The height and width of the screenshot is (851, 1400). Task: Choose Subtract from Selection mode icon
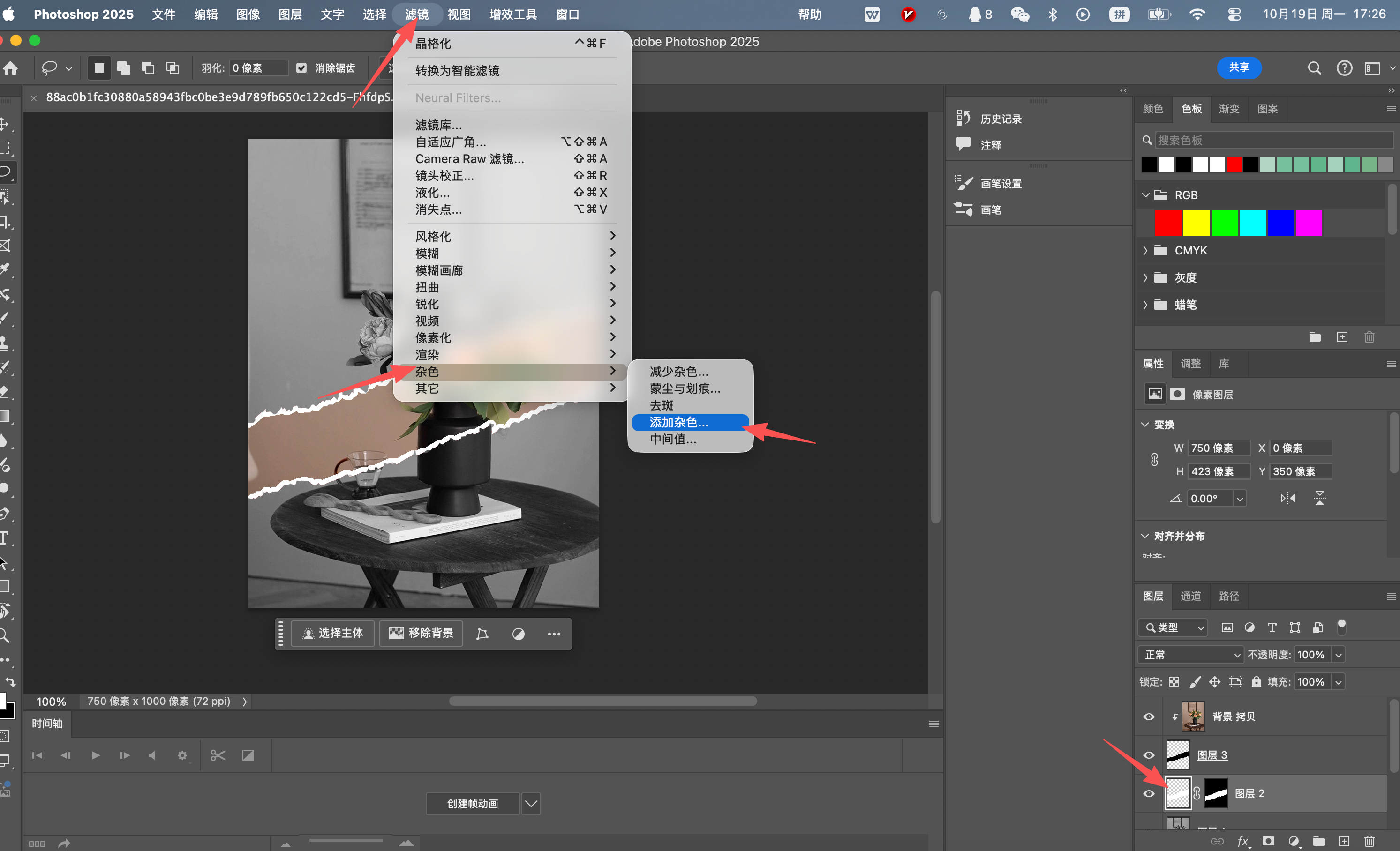coord(148,68)
